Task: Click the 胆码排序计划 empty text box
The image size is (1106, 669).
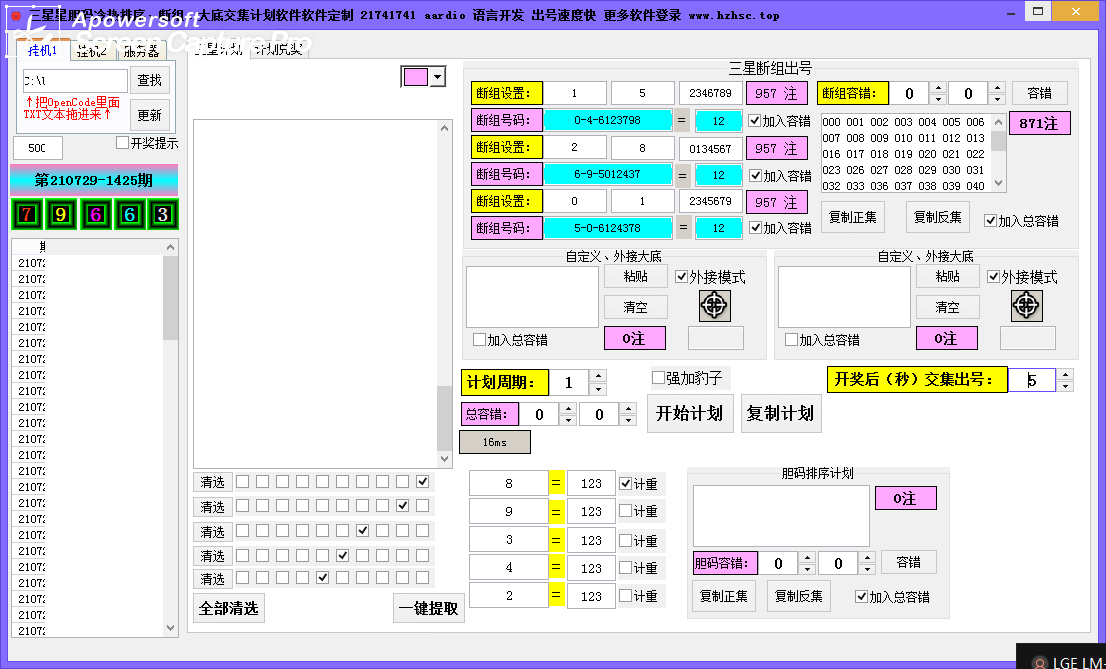Action: [x=781, y=516]
